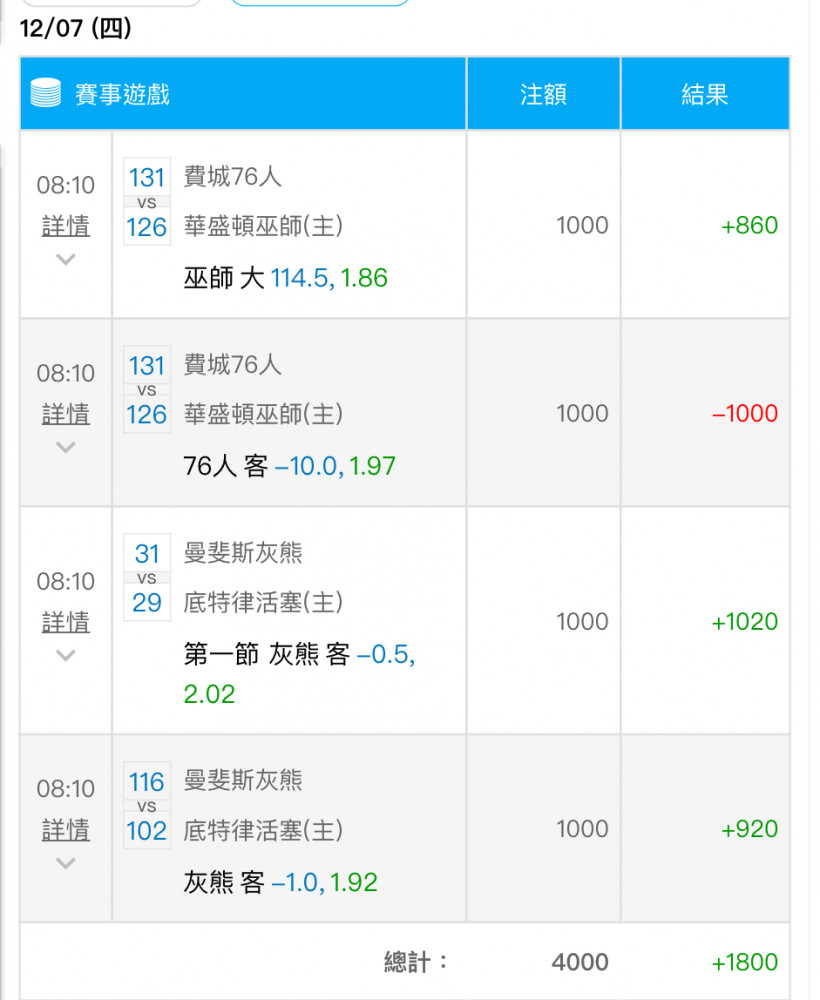Expand chevron for 灰熊 客 -1.0 row
The height and width of the screenshot is (1000, 820).
coord(66,863)
